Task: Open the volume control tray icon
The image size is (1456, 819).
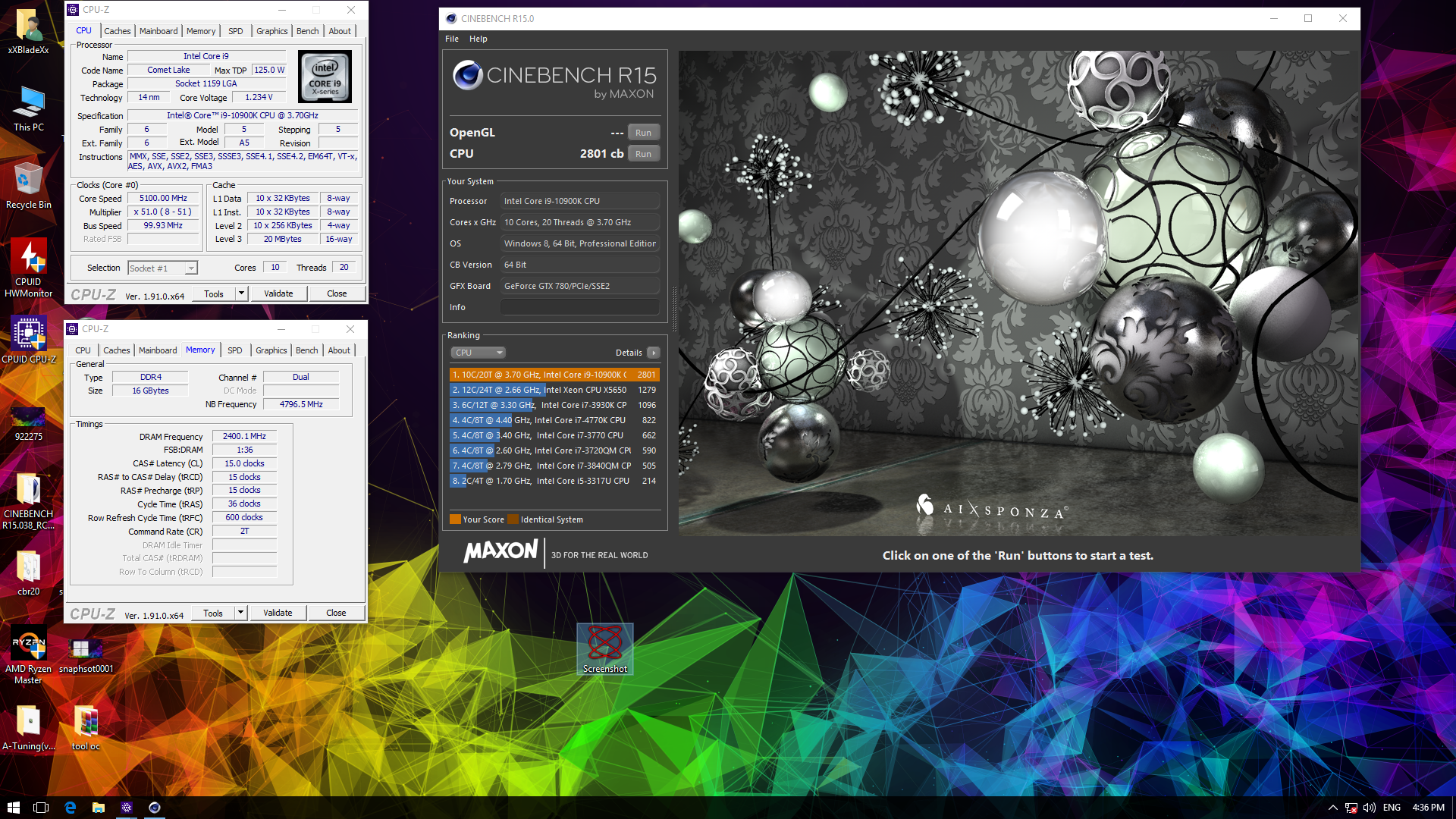Action: (x=1370, y=808)
